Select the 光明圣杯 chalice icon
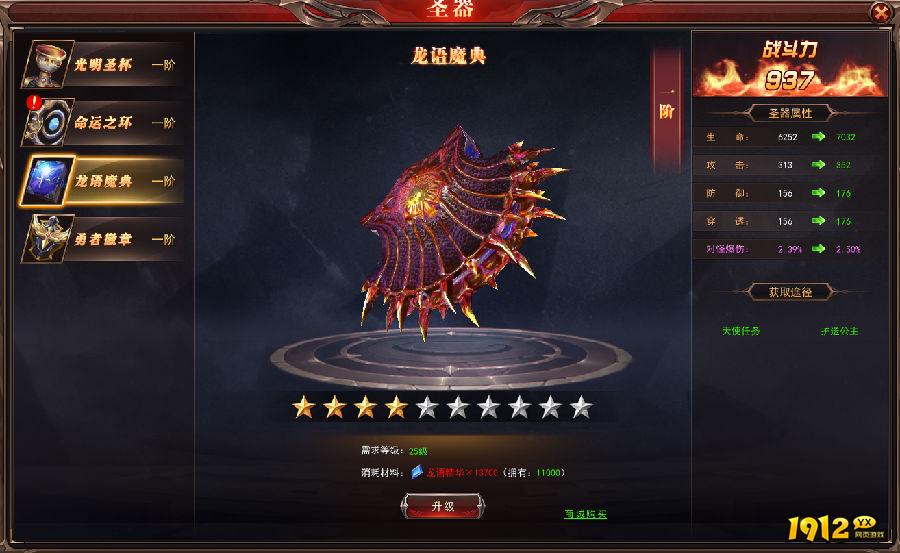 point(48,64)
